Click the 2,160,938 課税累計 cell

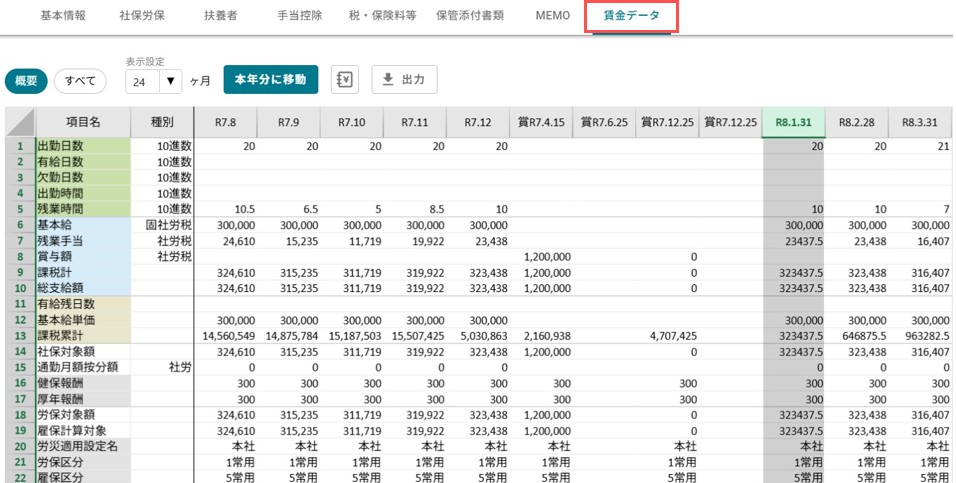tap(541, 336)
